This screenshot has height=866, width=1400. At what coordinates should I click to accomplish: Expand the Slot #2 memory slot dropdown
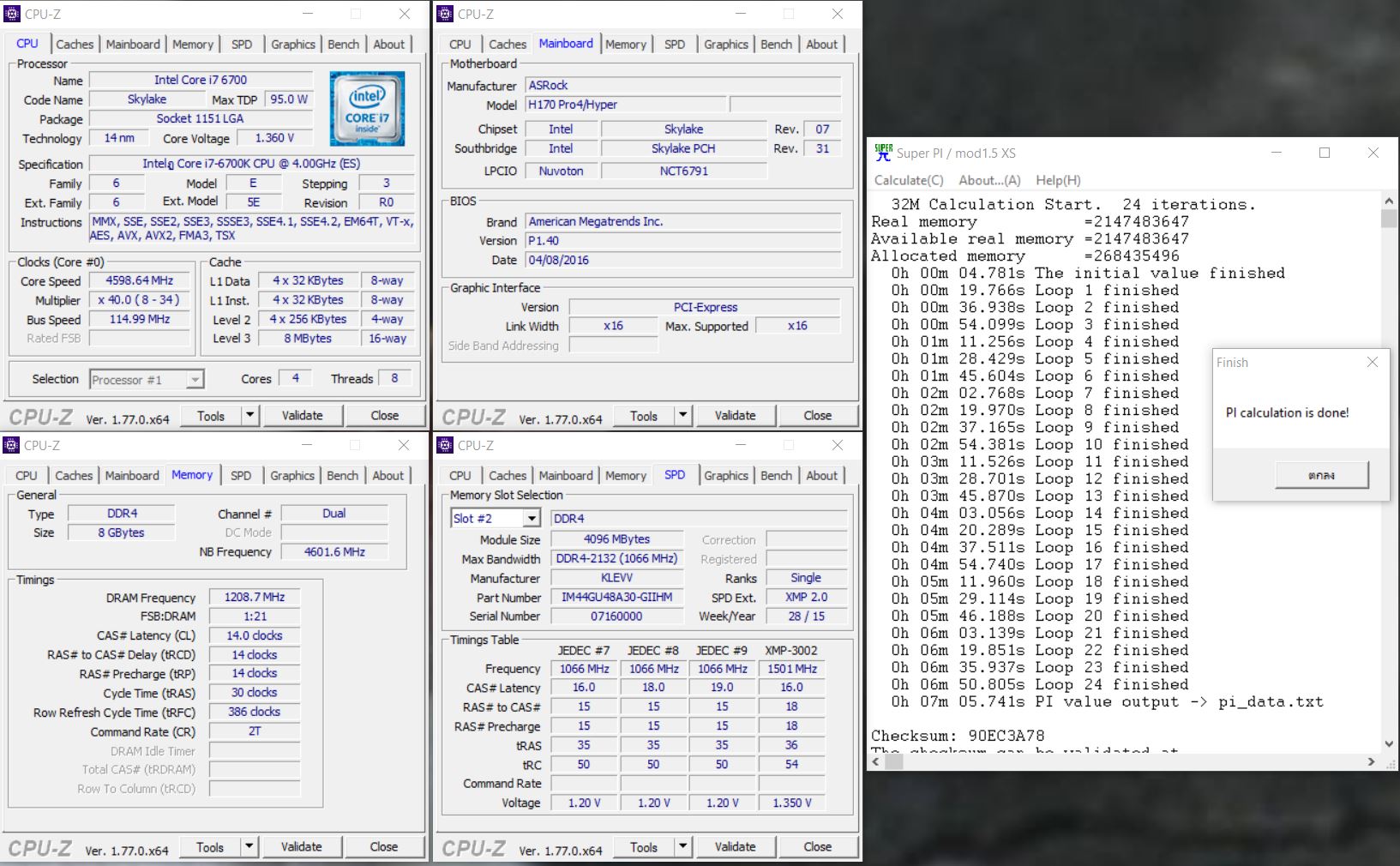click(532, 519)
